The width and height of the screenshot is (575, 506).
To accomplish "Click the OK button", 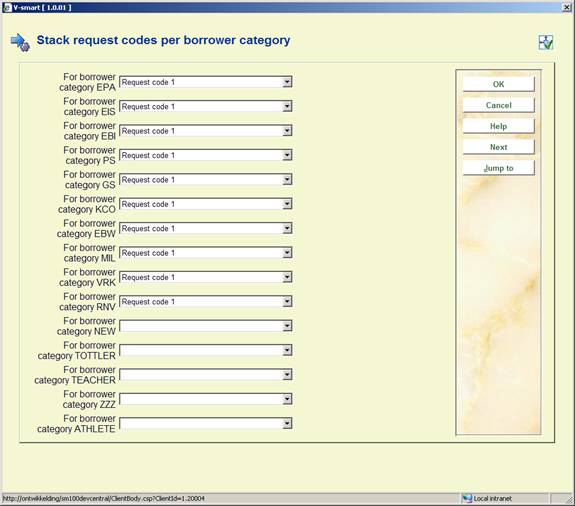I will (498, 84).
